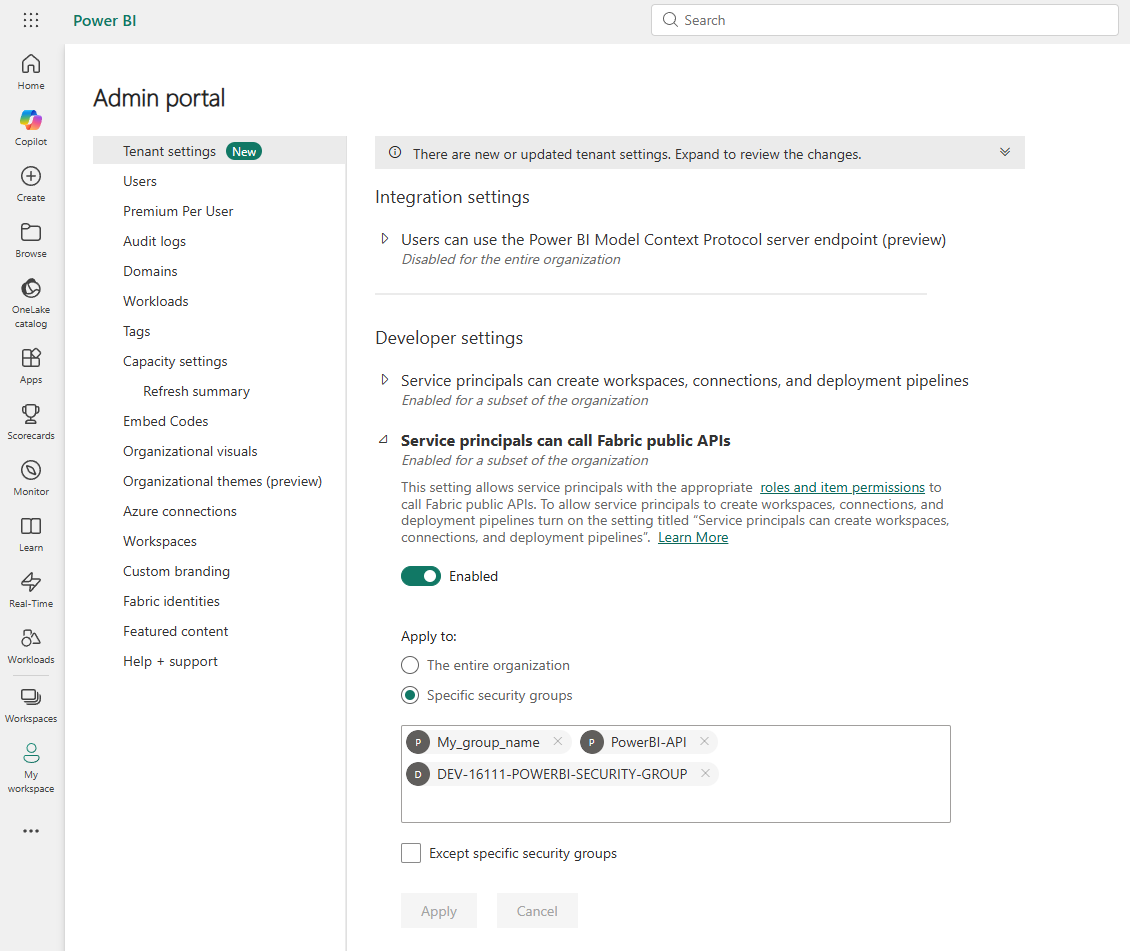Expand the new tenant settings banner
This screenshot has width=1130, height=951.
(1005, 152)
